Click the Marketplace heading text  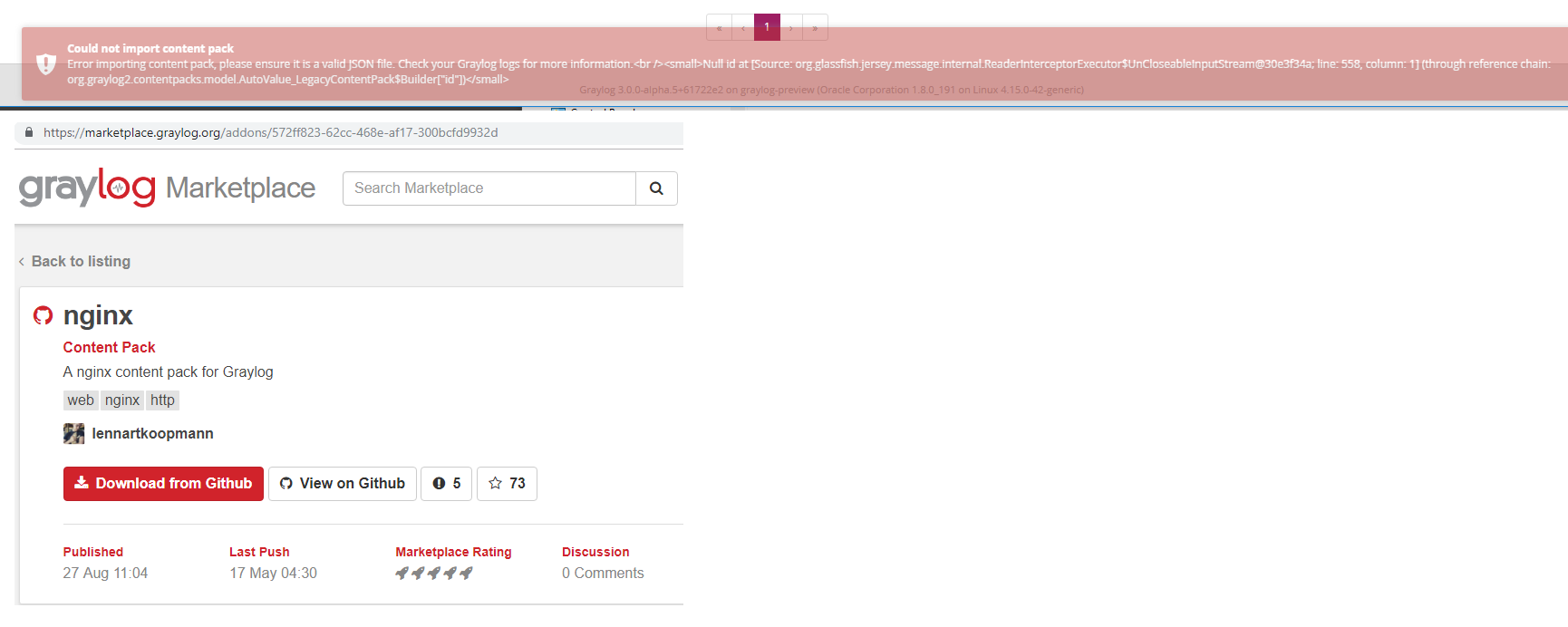pos(240,188)
